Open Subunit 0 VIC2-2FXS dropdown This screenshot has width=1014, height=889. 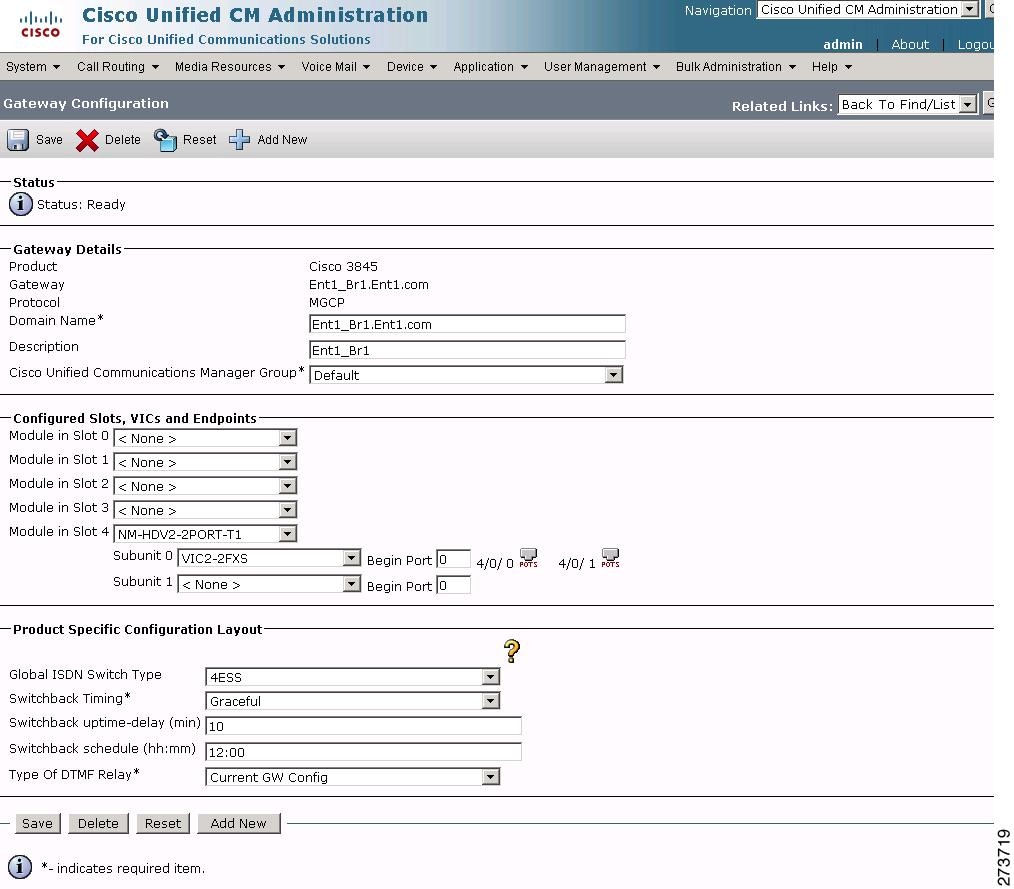click(268, 558)
